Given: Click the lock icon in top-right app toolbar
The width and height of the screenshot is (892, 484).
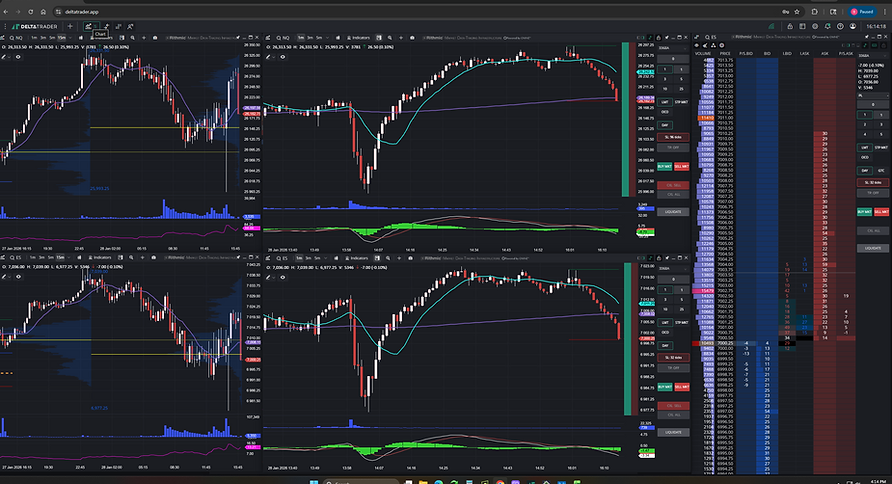Looking at the screenshot, I should coord(790,26).
